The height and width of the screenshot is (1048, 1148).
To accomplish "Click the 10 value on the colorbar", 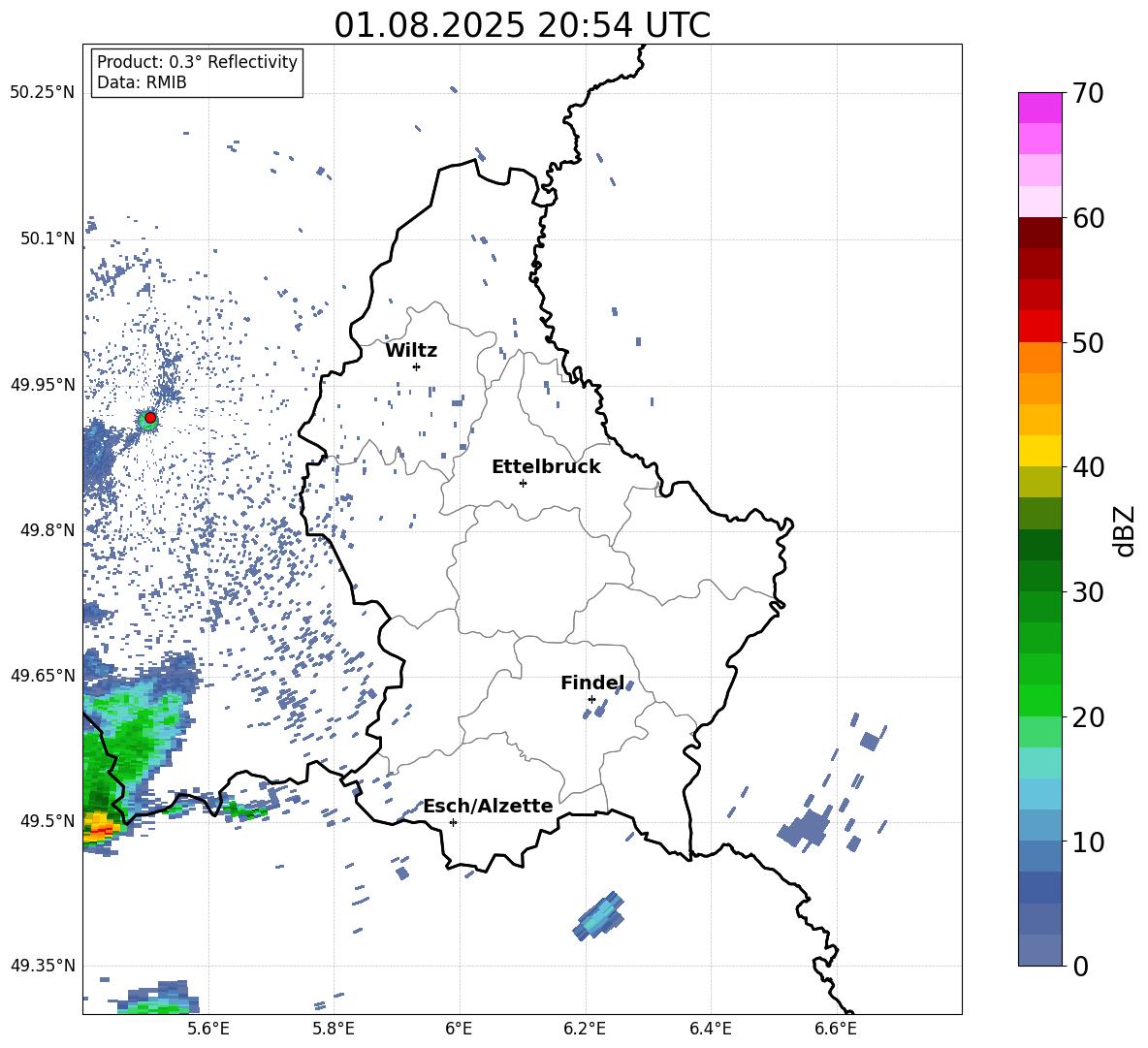I will coord(1088,842).
